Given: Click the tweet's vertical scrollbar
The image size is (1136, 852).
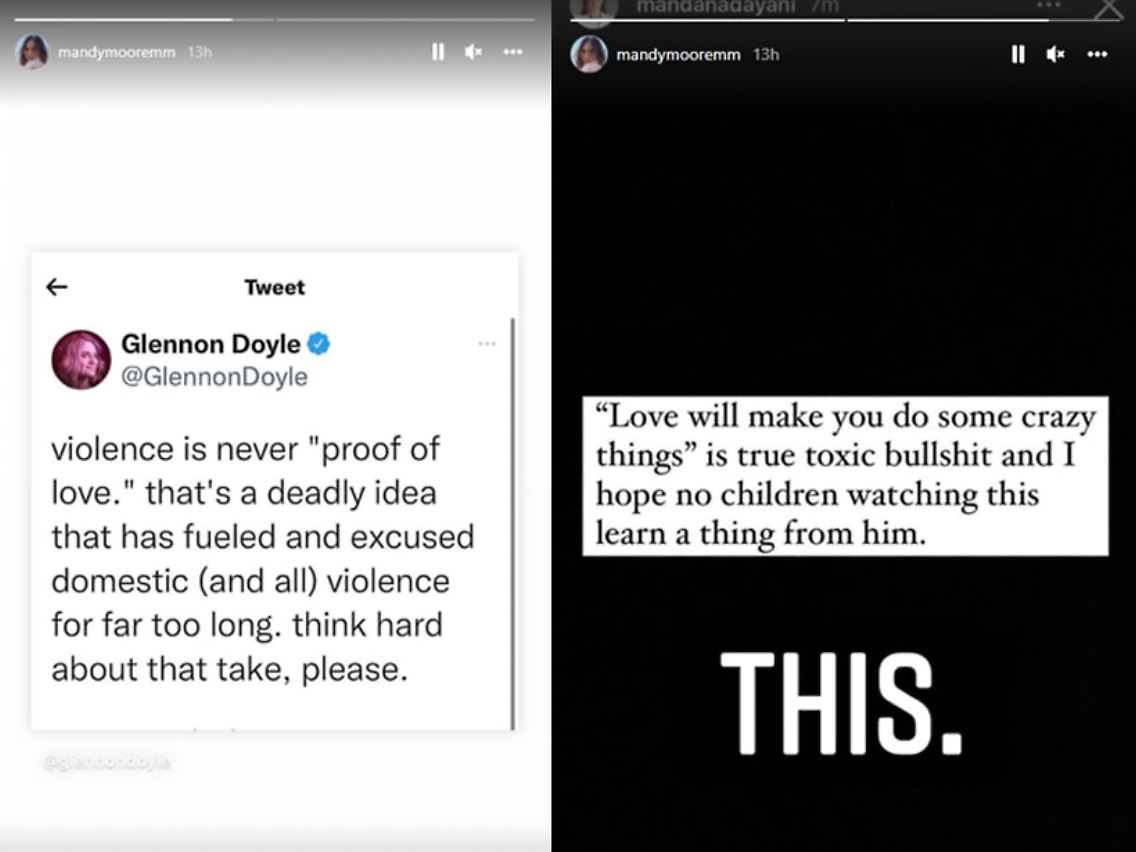Looking at the screenshot, I should click(x=513, y=523).
